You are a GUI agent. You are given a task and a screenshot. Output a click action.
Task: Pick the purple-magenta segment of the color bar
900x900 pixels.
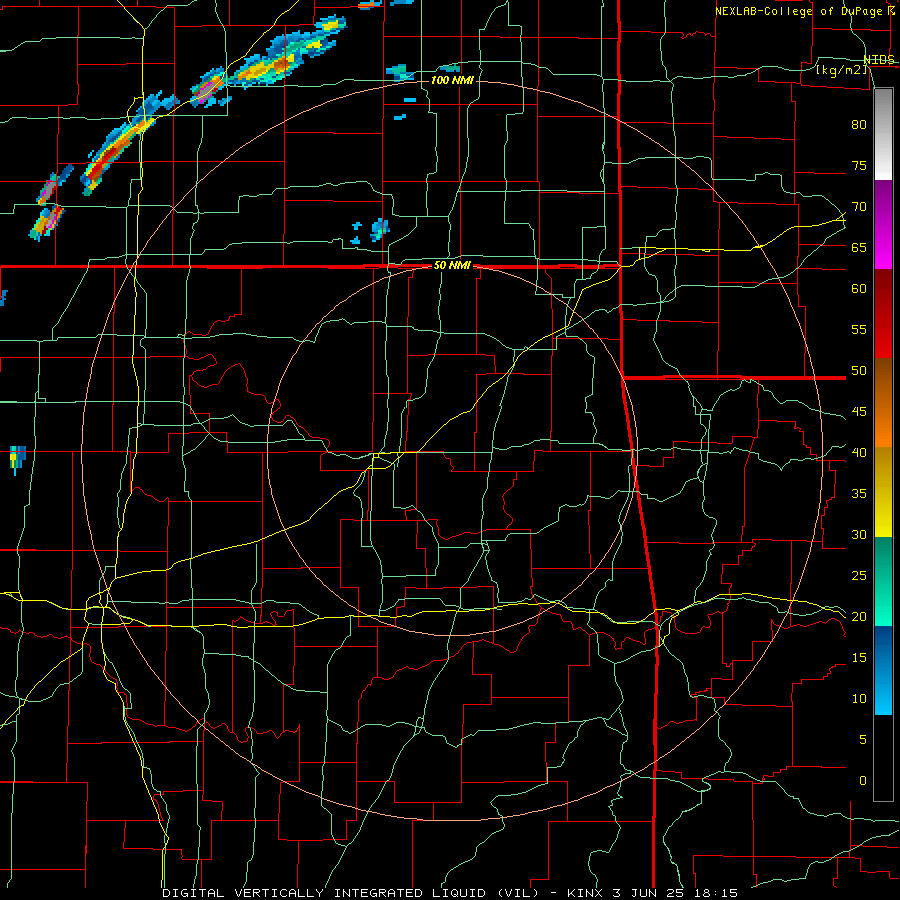click(x=883, y=225)
